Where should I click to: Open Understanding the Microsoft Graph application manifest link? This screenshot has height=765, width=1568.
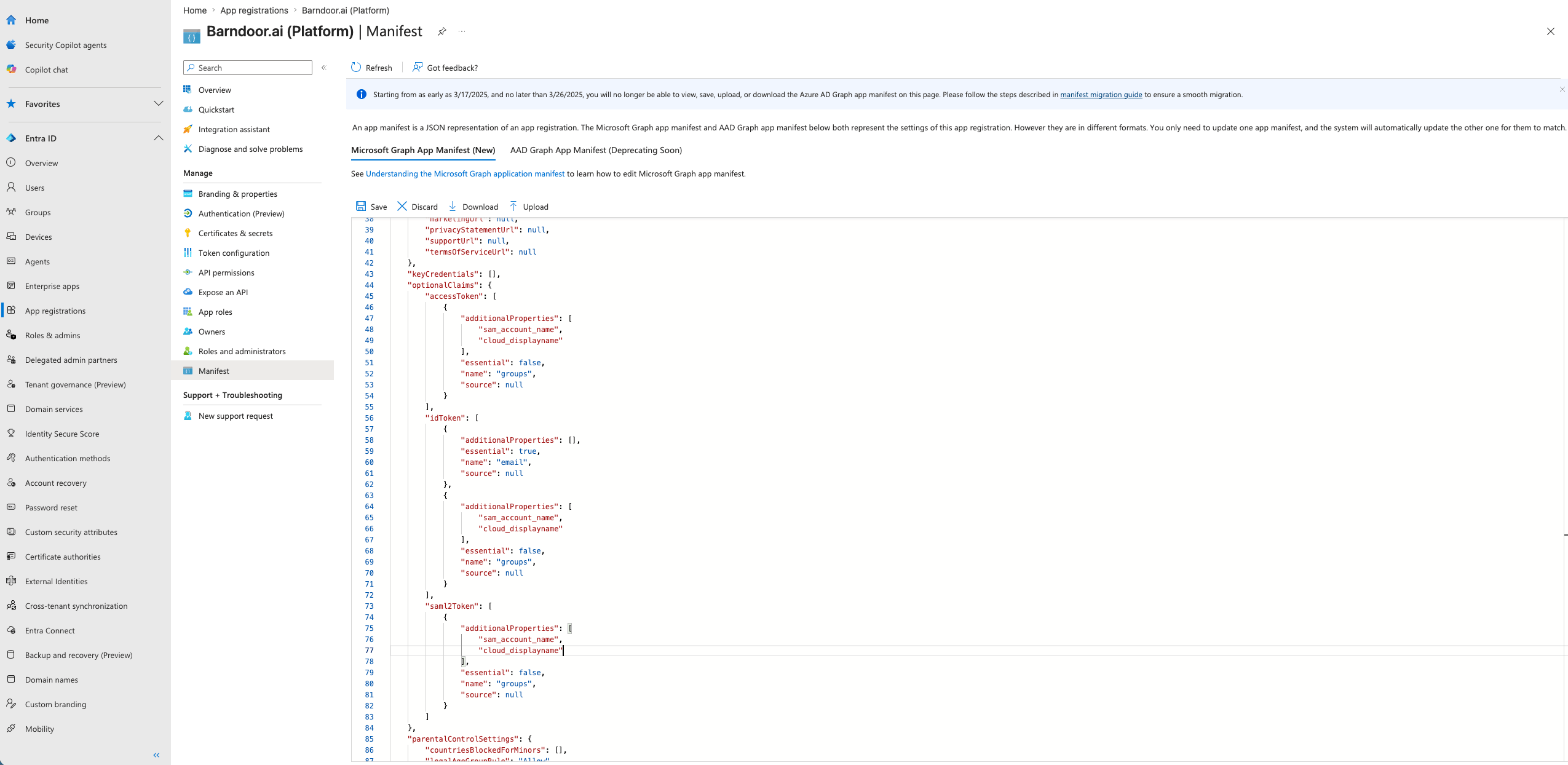tap(465, 174)
